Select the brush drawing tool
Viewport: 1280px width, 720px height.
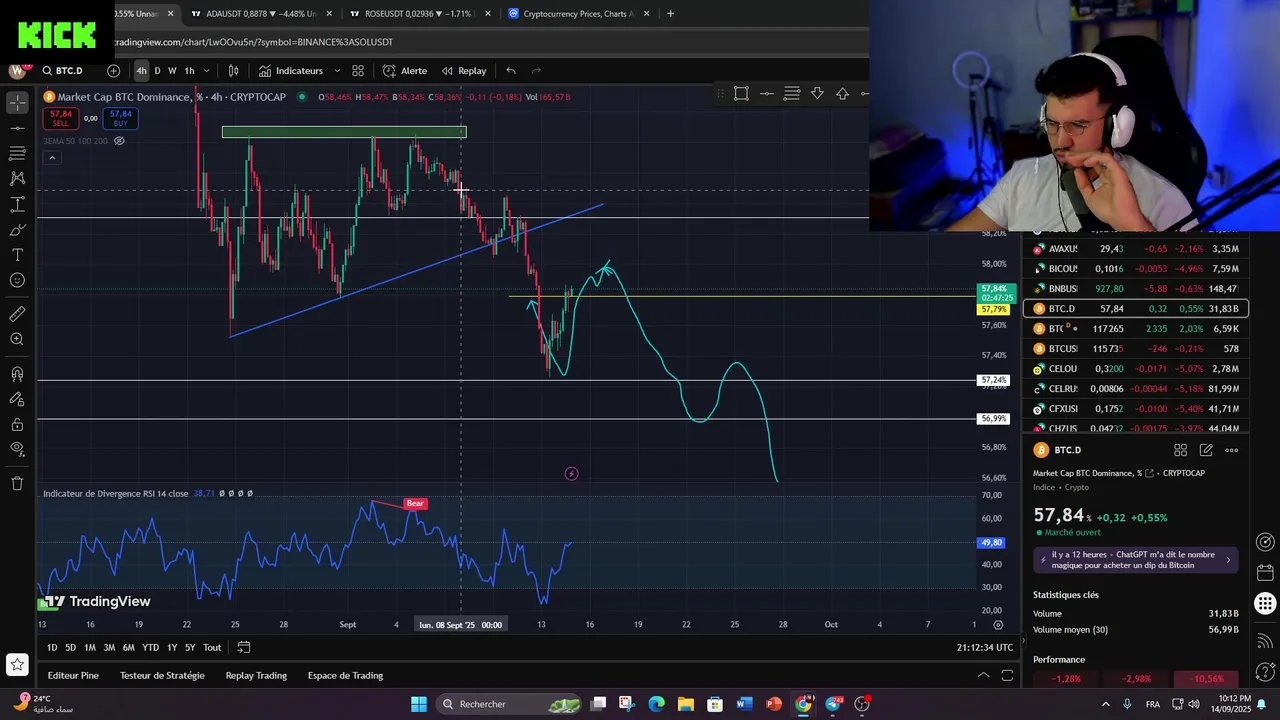pyautogui.click(x=17, y=230)
